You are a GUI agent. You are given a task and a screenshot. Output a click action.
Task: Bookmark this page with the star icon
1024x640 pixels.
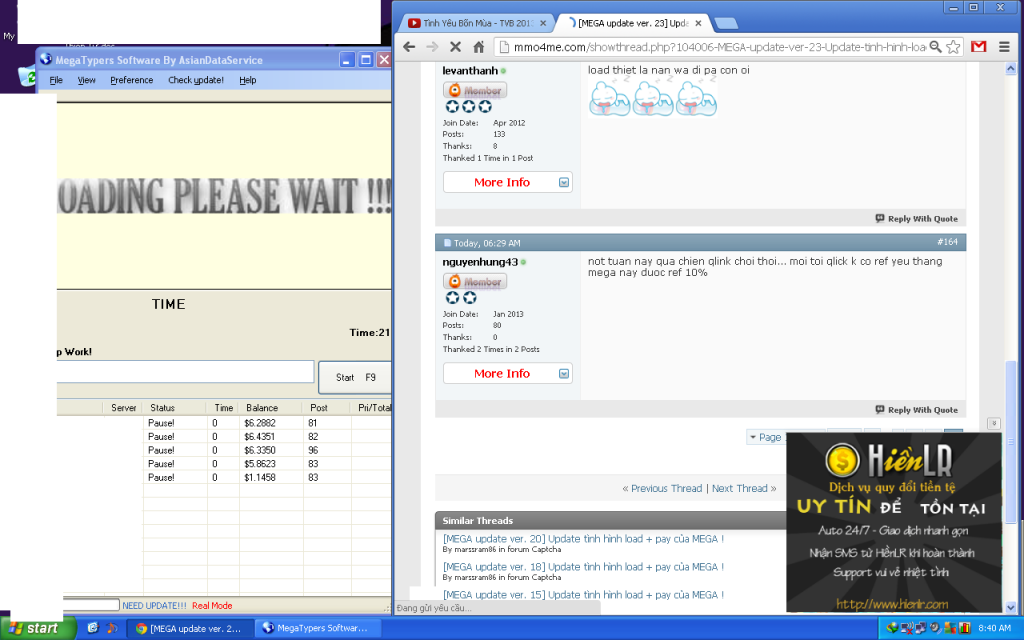point(953,47)
